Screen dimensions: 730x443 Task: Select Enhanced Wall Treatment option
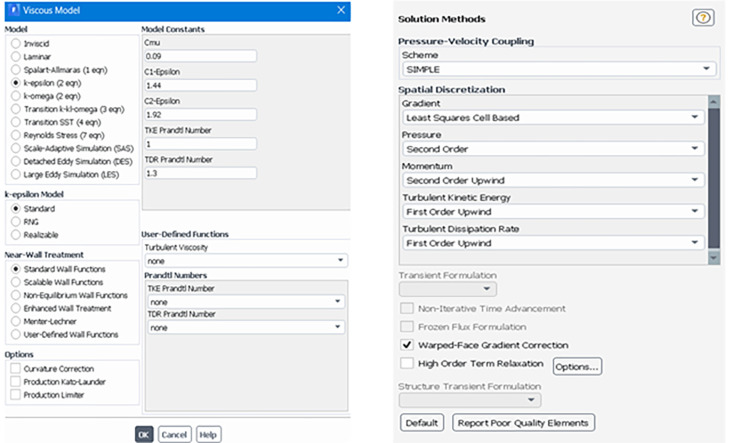[15, 308]
